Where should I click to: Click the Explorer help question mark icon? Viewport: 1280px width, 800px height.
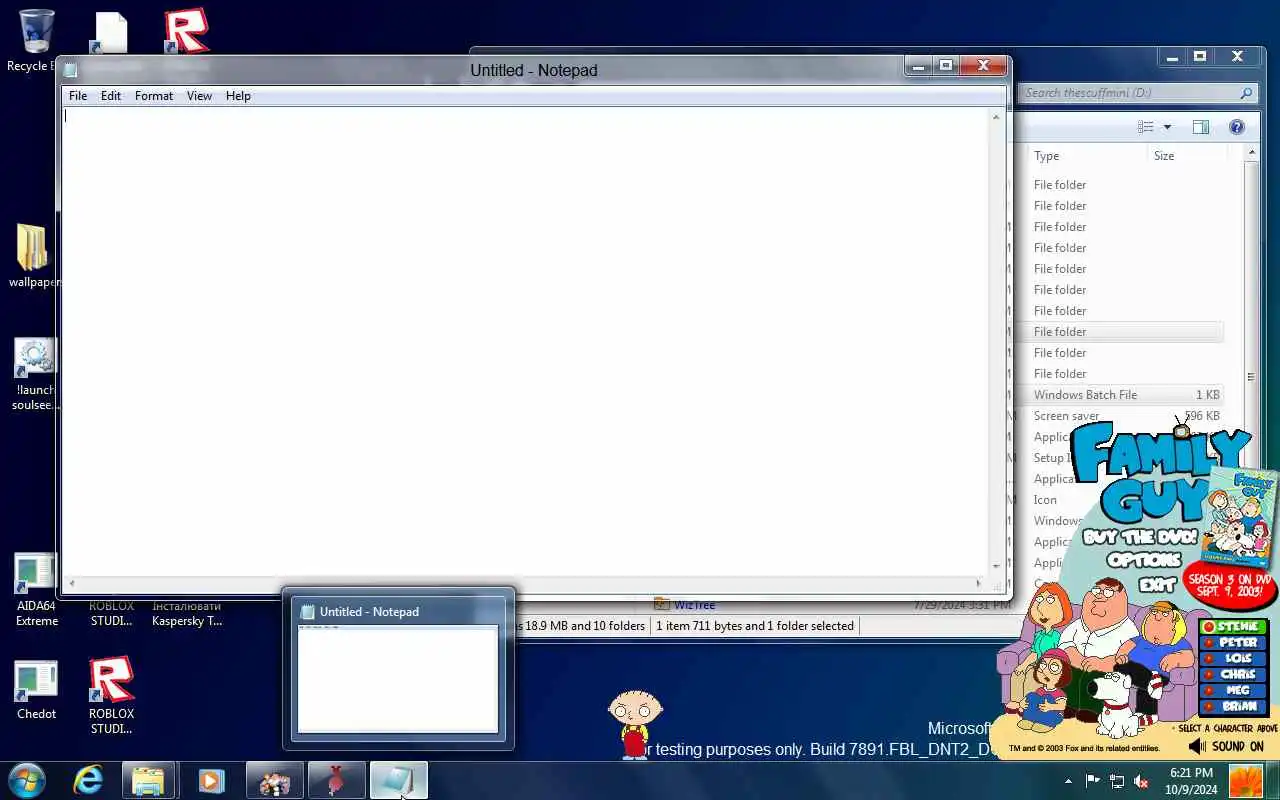1237,127
